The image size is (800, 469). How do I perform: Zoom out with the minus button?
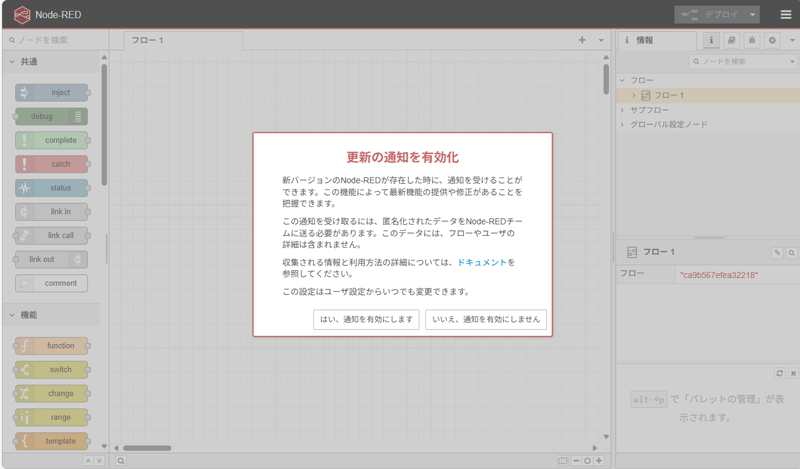(x=576, y=461)
